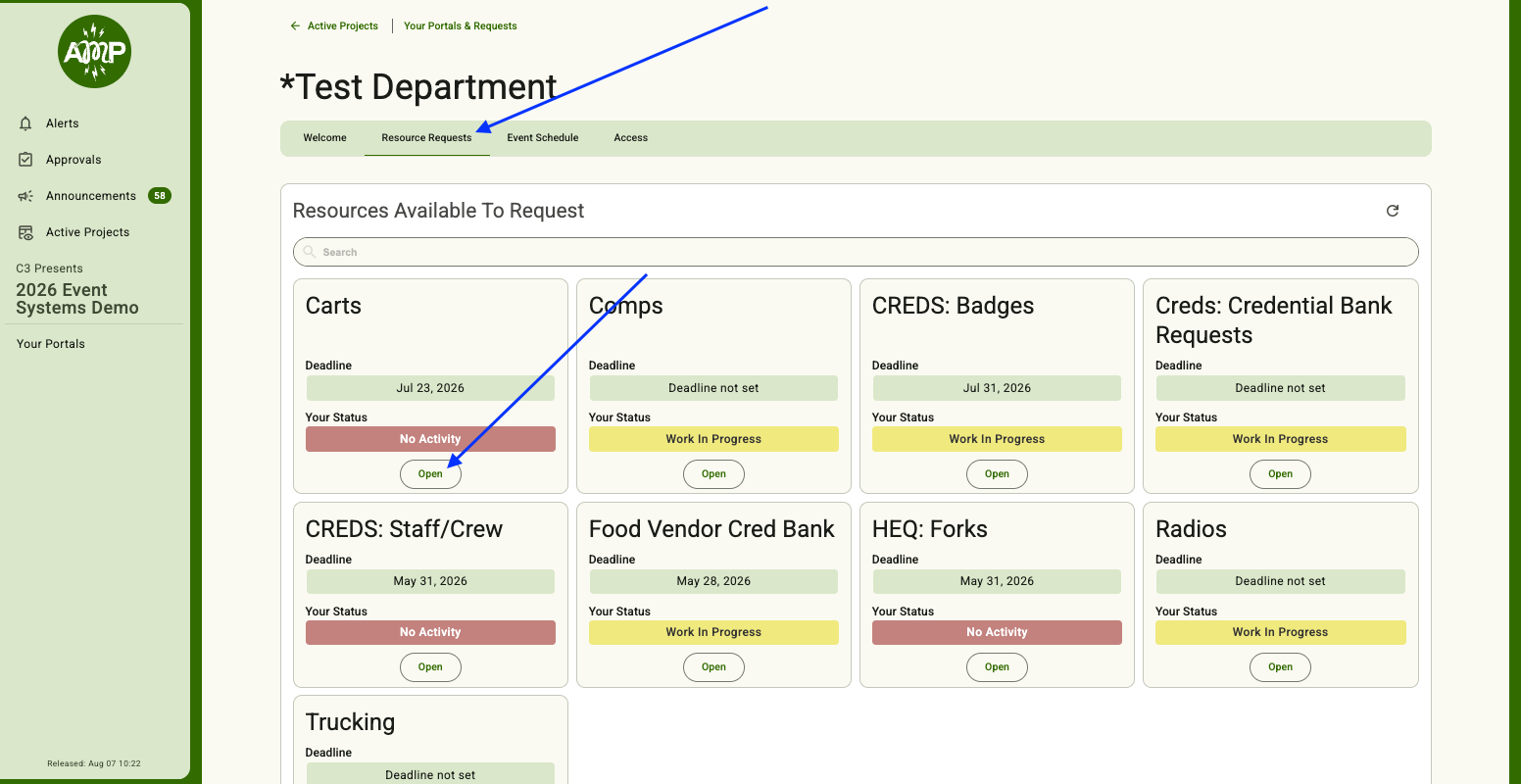The width and height of the screenshot is (1521, 784).
Task: Click Creds: Credential Bank Requests title
Action: click(1274, 320)
